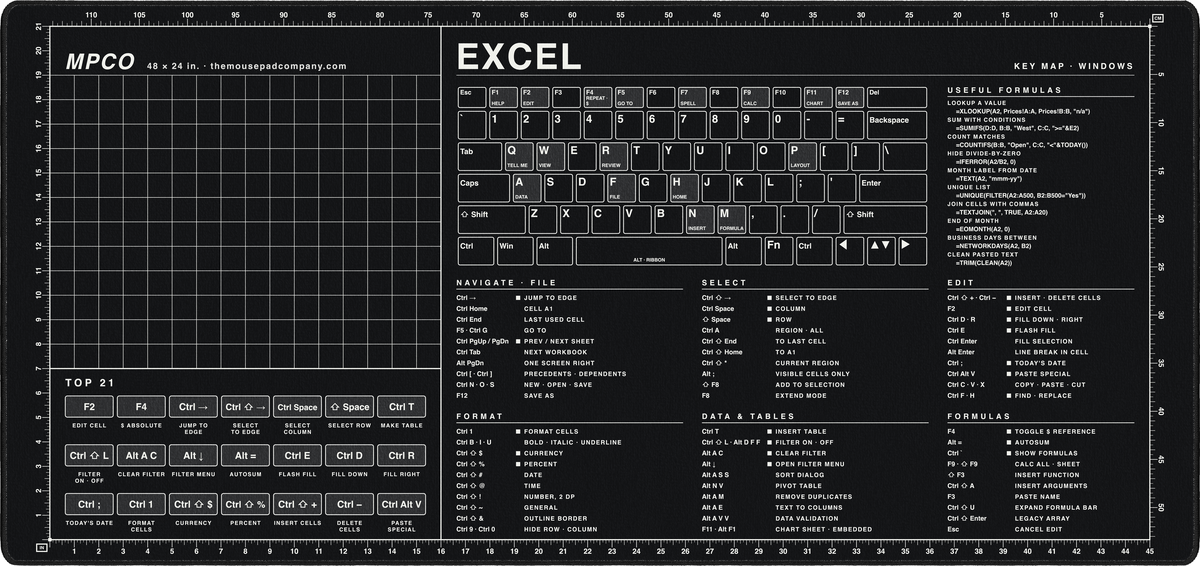Click 'NEXT WORKBOOK' in the Navigate list
Viewport: 1200px width, 566px height.
click(x=556, y=352)
